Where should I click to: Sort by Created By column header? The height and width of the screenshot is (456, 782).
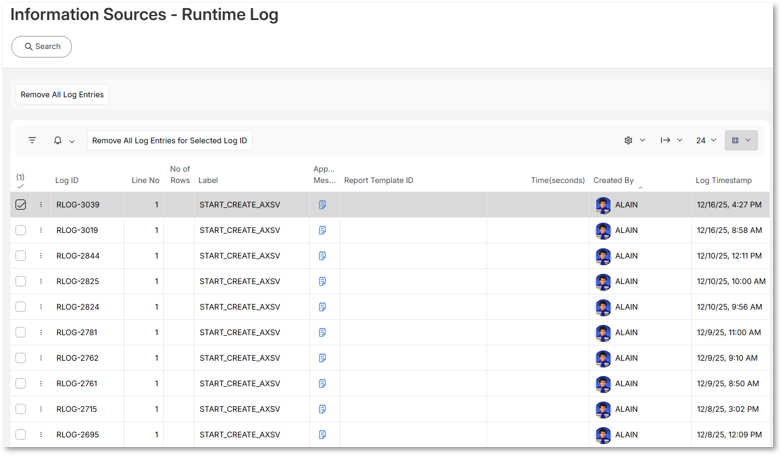(x=613, y=180)
